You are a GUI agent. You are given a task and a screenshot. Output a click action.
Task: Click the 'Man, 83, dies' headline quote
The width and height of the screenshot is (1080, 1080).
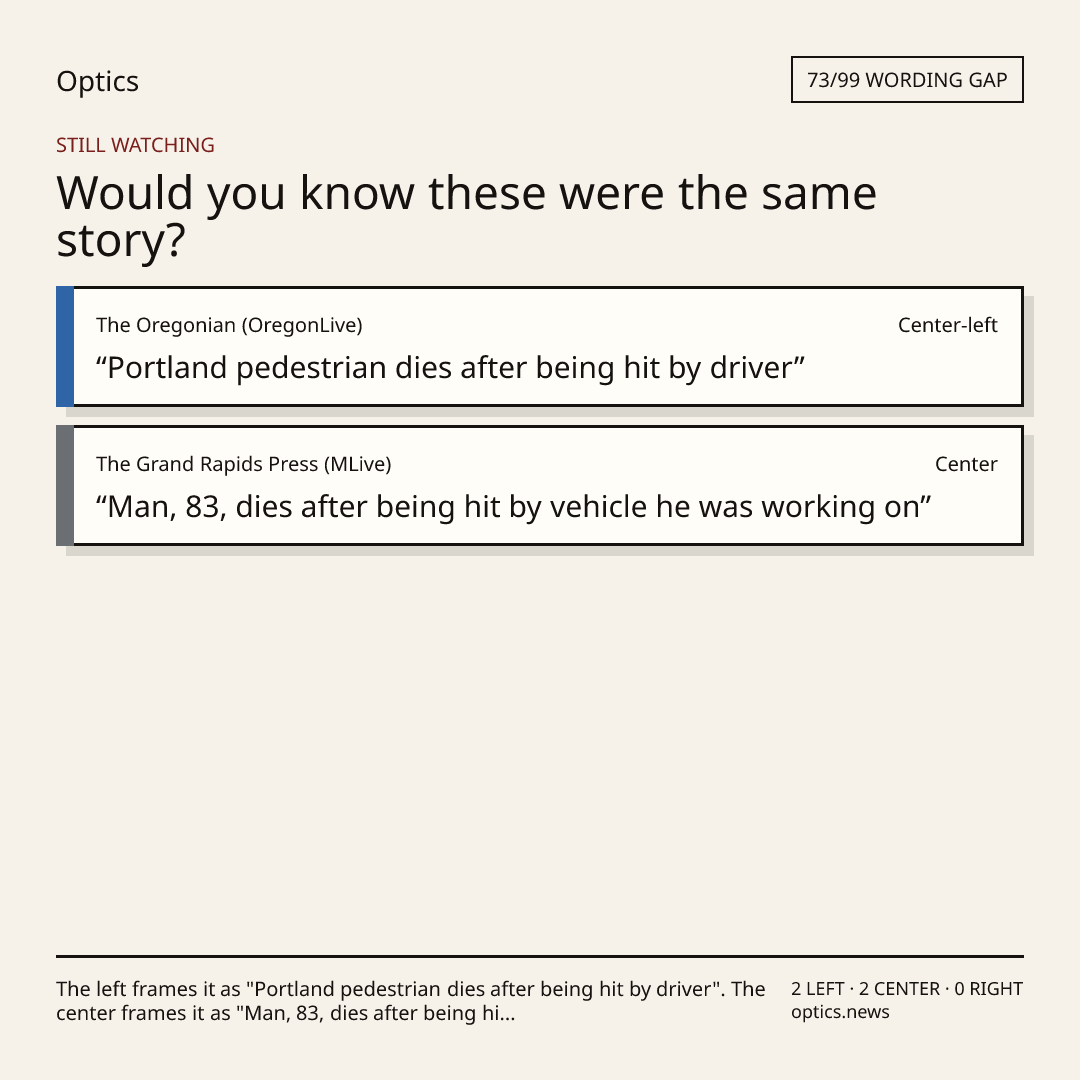click(513, 507)
